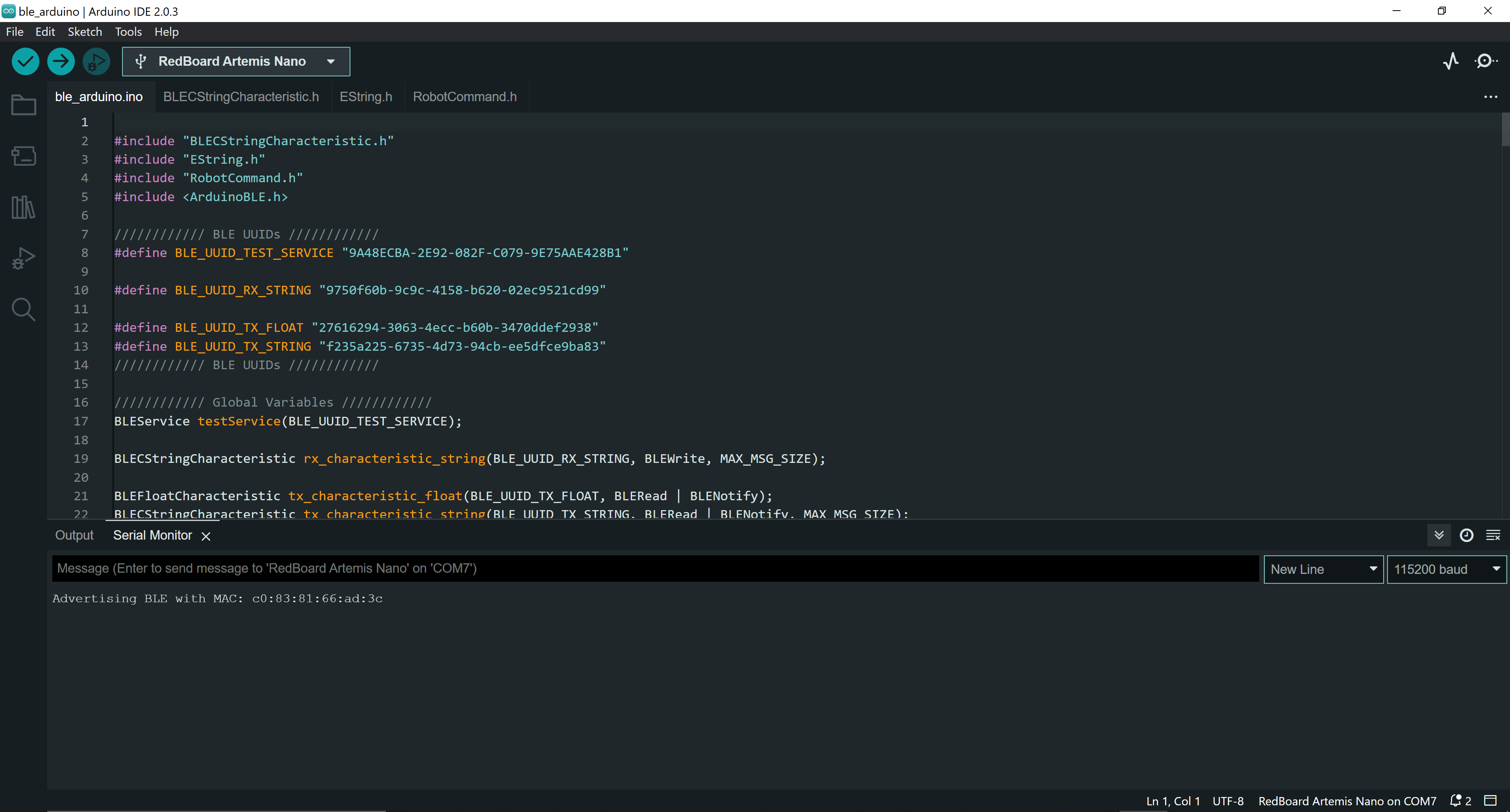Click the BLE_UUID_TX_FLOAT define line

point(356,327)
